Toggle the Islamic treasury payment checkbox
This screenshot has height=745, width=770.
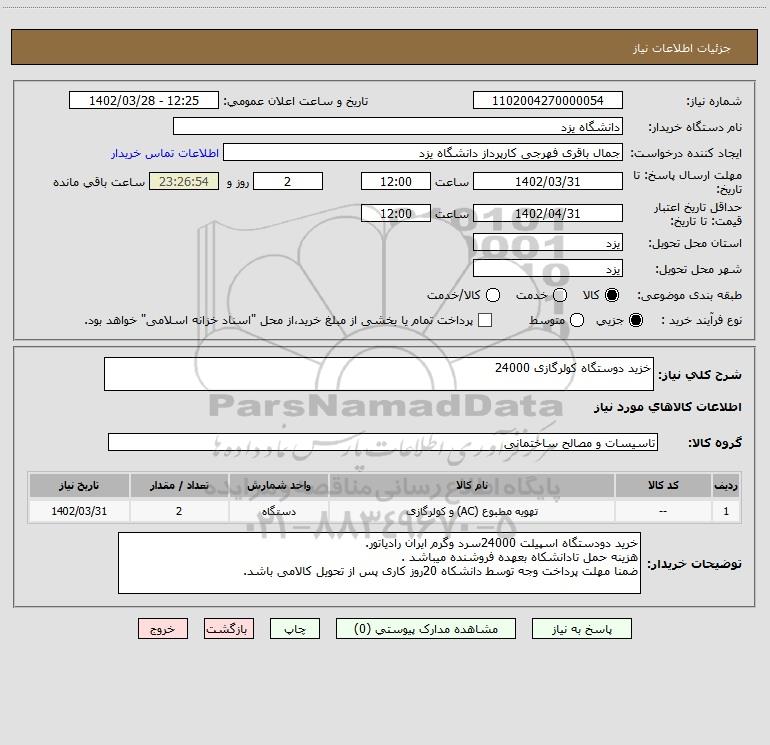click(x=485, y=320)
